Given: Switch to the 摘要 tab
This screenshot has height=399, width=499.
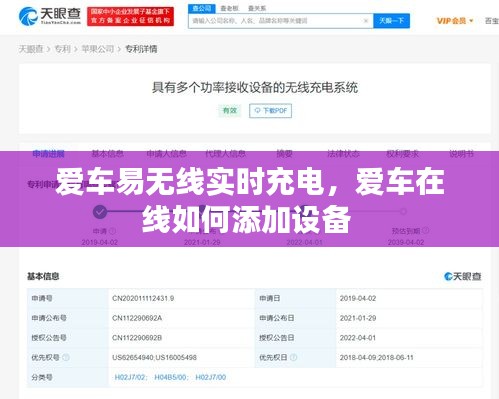Looking at the screenshot, I should (x=284, y=154).
